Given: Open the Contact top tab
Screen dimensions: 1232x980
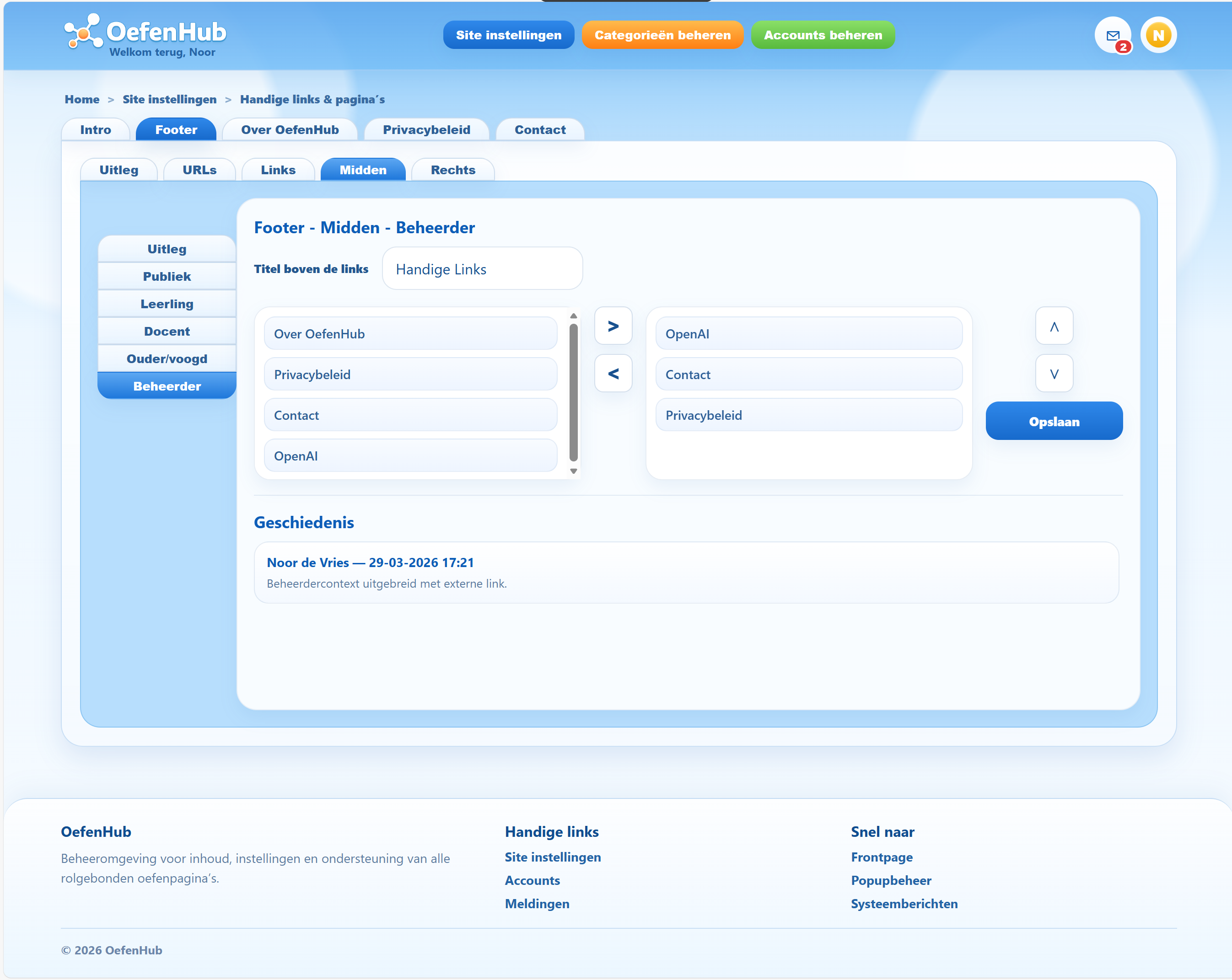Looking at the screenshot, I should click(x=539, y=129).
